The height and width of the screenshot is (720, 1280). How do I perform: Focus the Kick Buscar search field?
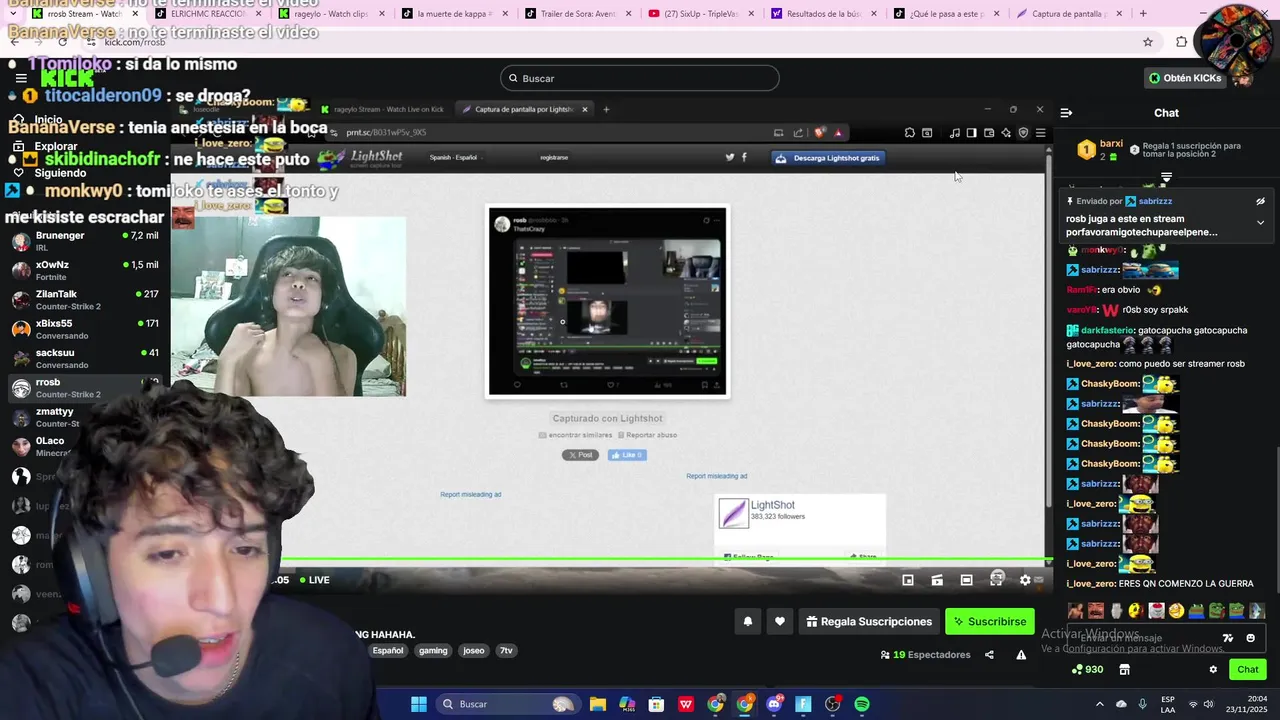point(639,78)
